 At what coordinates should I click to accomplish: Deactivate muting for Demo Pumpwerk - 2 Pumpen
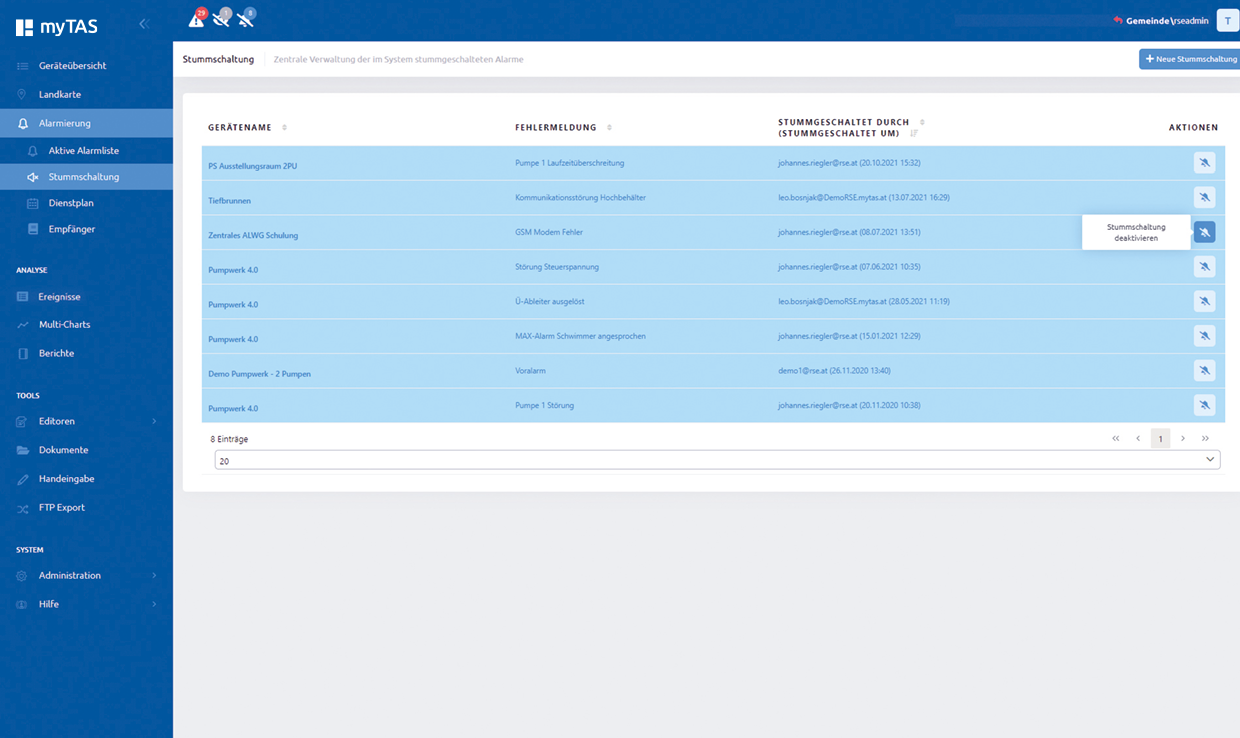[x=1204, y=370]
